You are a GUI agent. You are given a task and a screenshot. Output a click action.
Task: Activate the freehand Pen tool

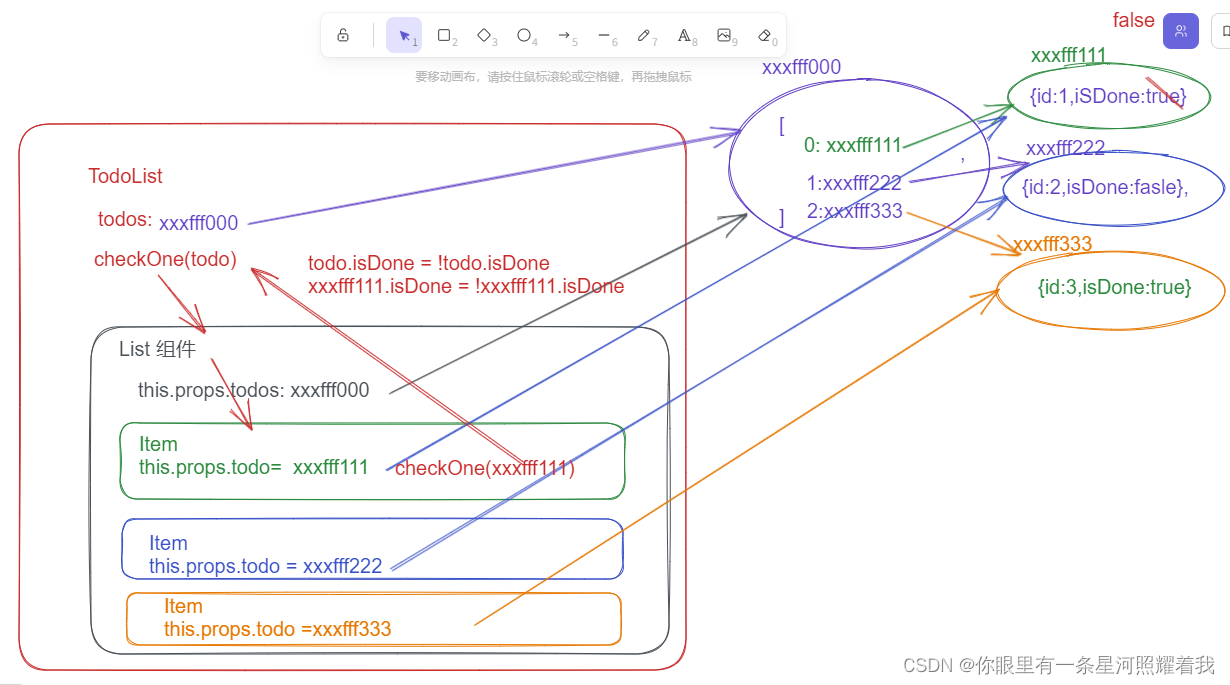[x=644, y=35]
